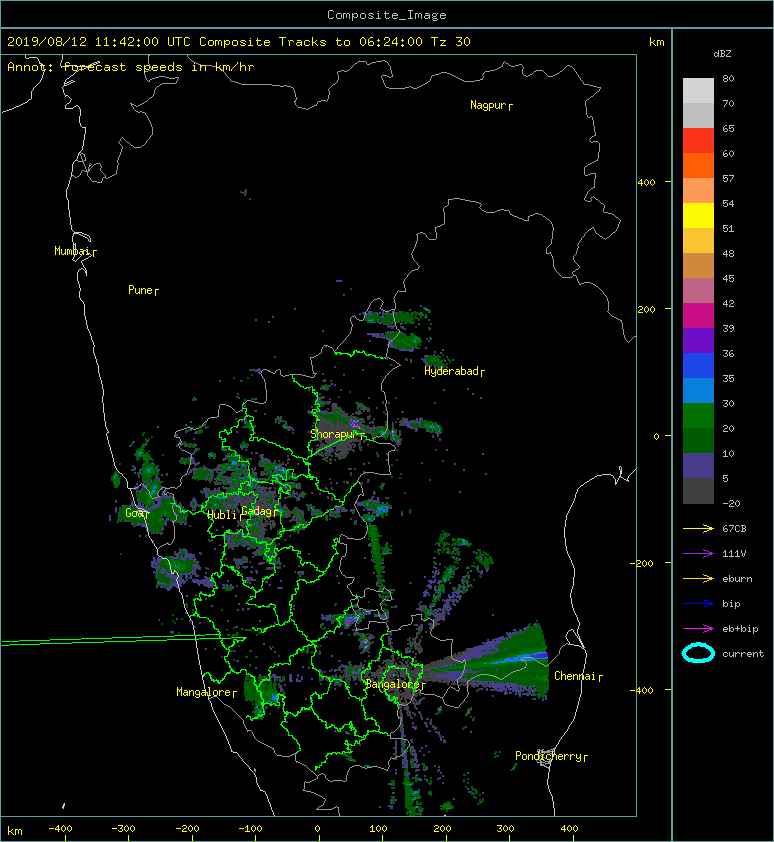
Task: Click the radar beam echo west of Chennai
Action: click(486, 663)
